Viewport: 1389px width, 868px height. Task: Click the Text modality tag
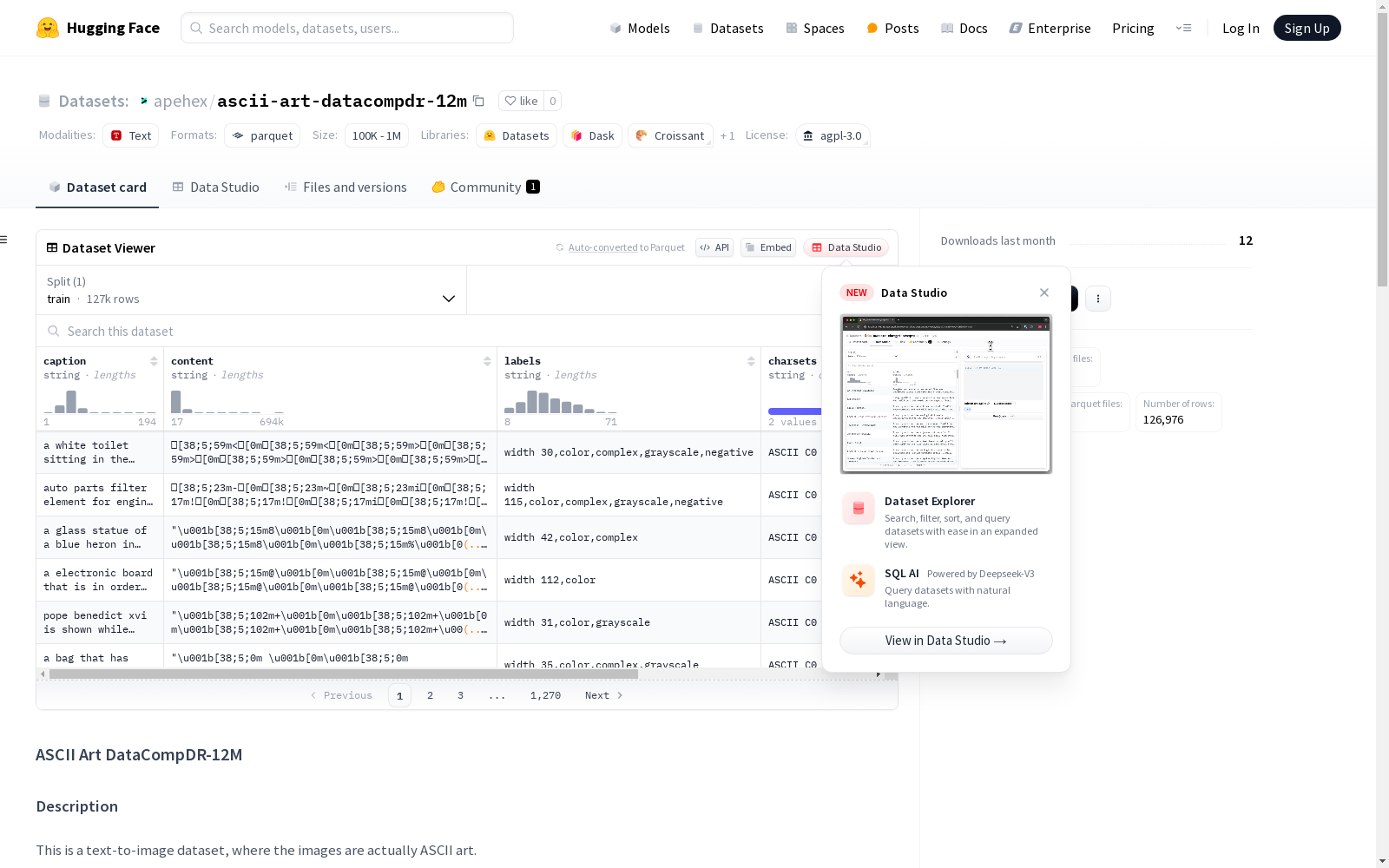pyautogui.click(x=130, y=135)
